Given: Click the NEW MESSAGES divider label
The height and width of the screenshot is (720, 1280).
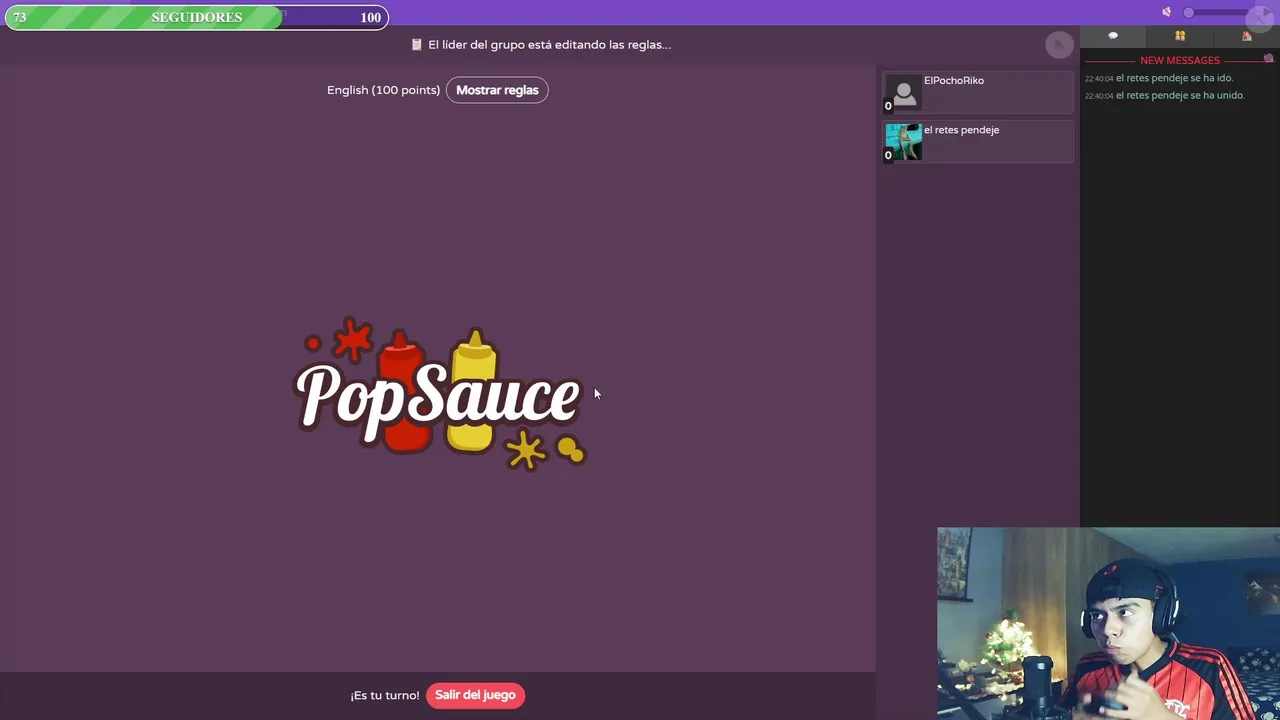Looking at the screenshot, I should pos(1180,60).
